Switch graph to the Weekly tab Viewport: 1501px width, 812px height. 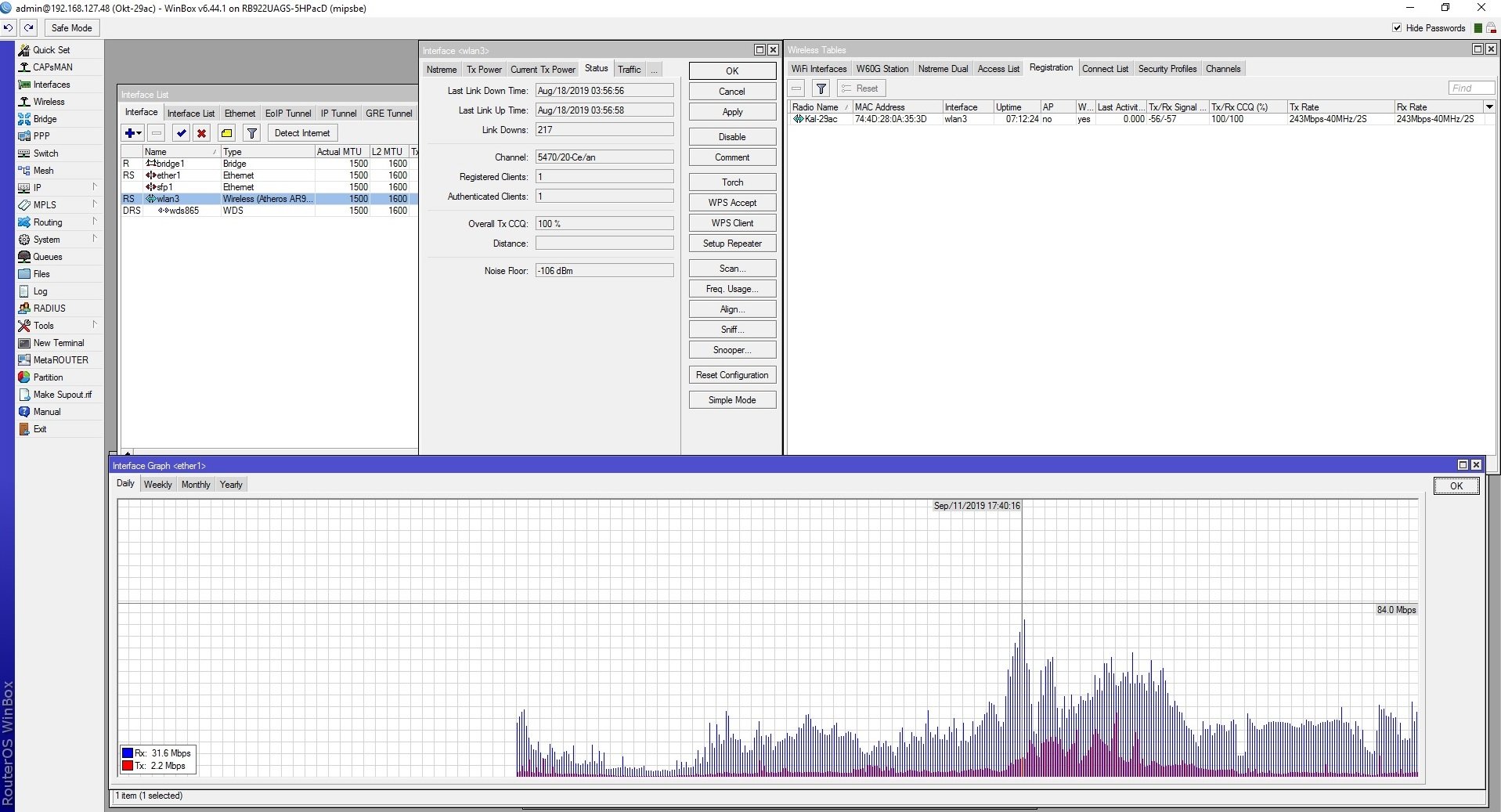pyautogui.click(x=157, y=485)
